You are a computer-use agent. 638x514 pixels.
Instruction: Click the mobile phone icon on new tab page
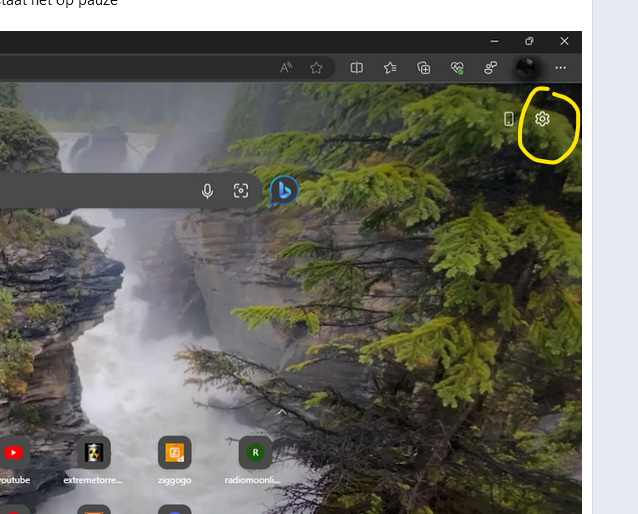509,119
